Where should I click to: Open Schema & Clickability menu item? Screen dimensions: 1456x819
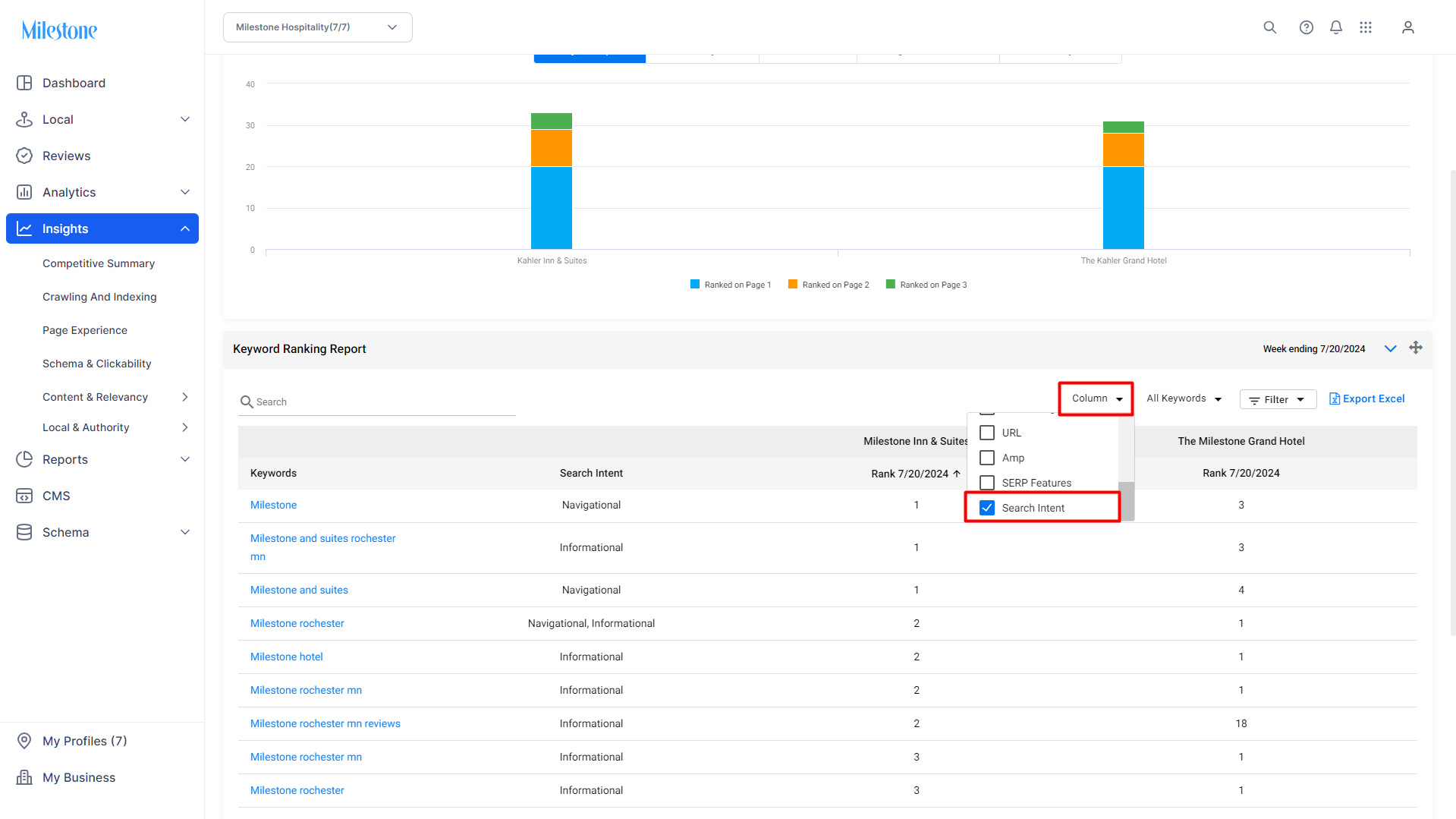click(97, 364)
